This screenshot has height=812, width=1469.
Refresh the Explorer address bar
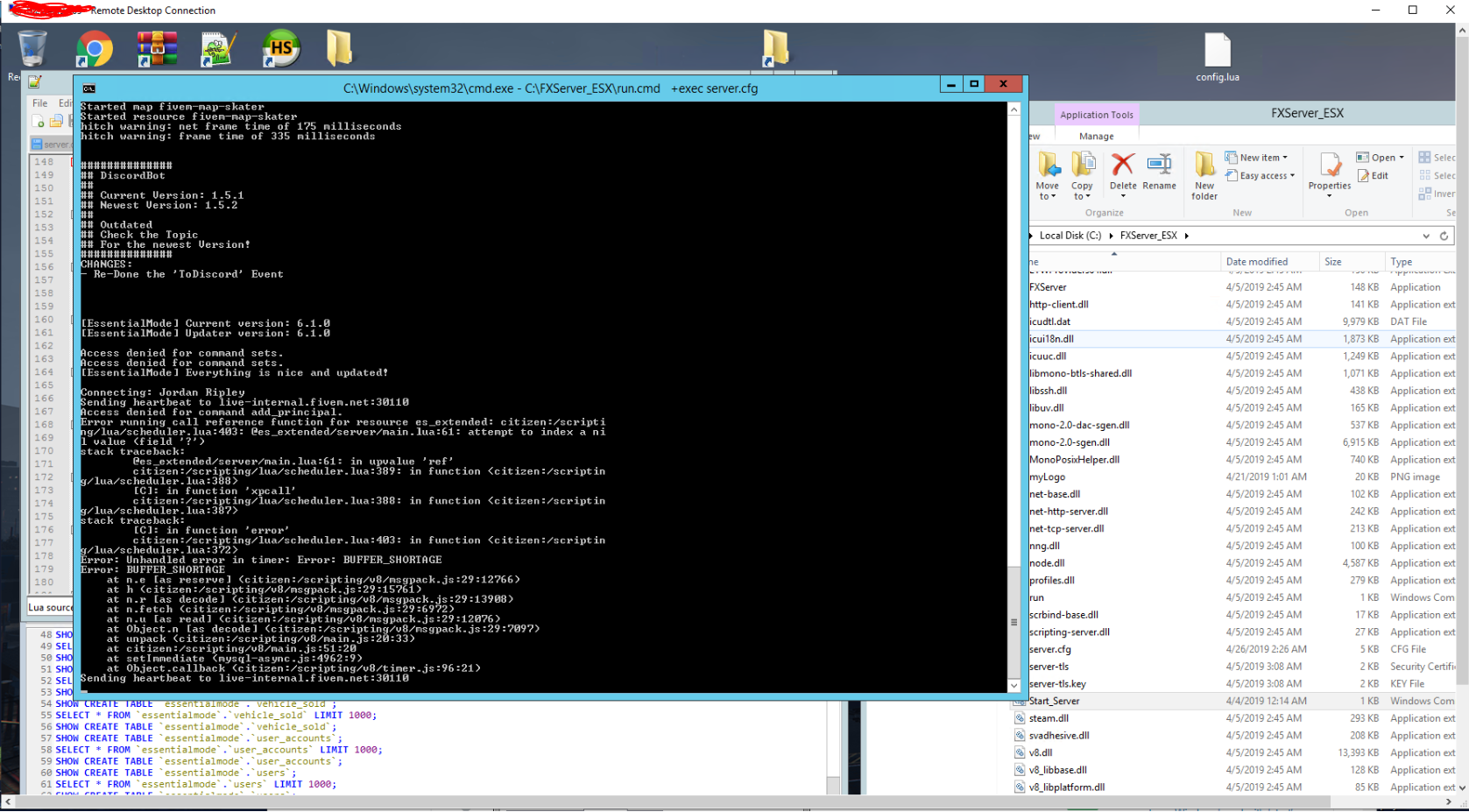pos(1444,236)
